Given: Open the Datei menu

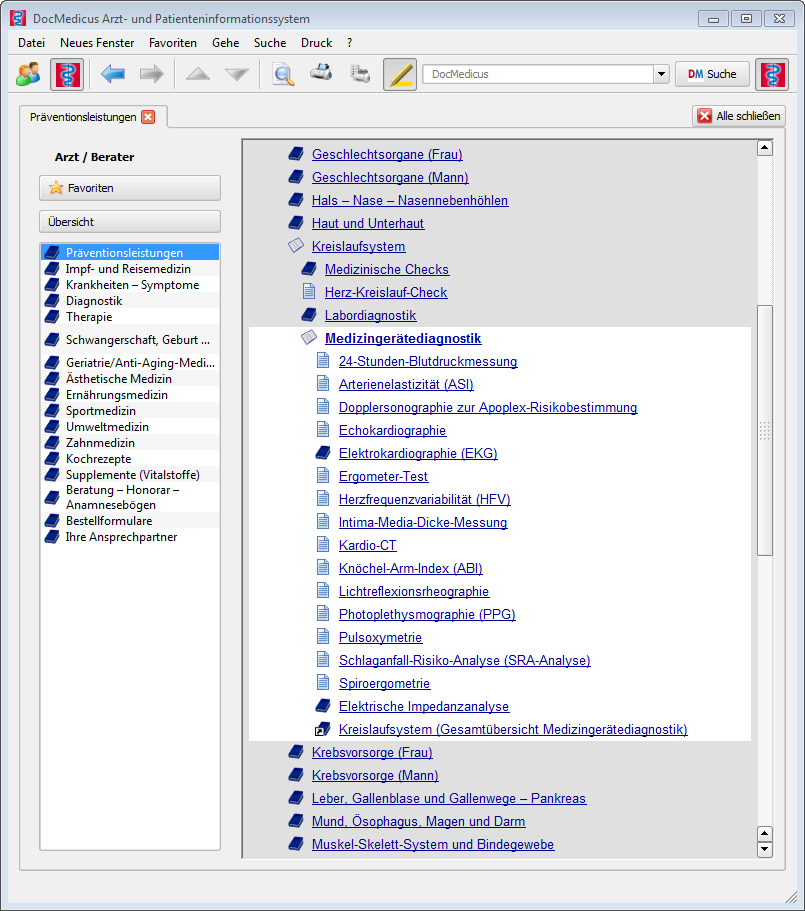Looking at the screenshot, I should pyautogui.click(x=31, y=43).
